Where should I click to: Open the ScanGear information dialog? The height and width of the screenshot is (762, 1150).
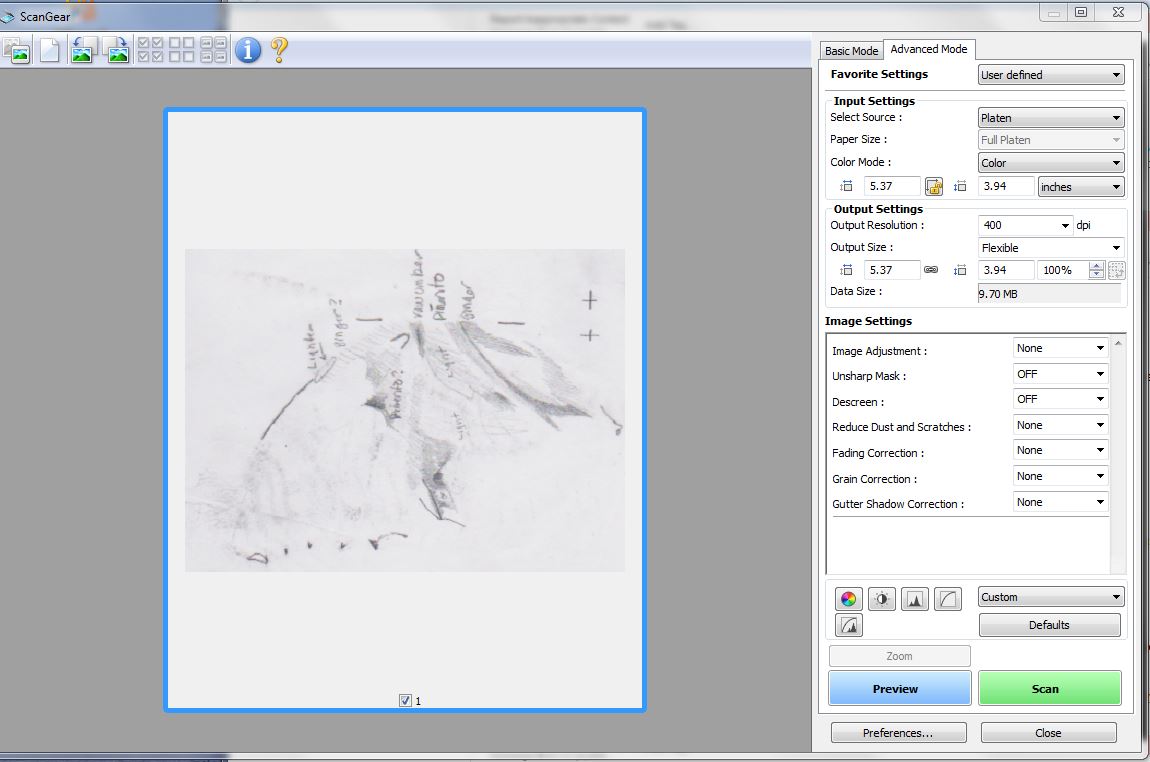pyautogui.click(x=246, y=49)
